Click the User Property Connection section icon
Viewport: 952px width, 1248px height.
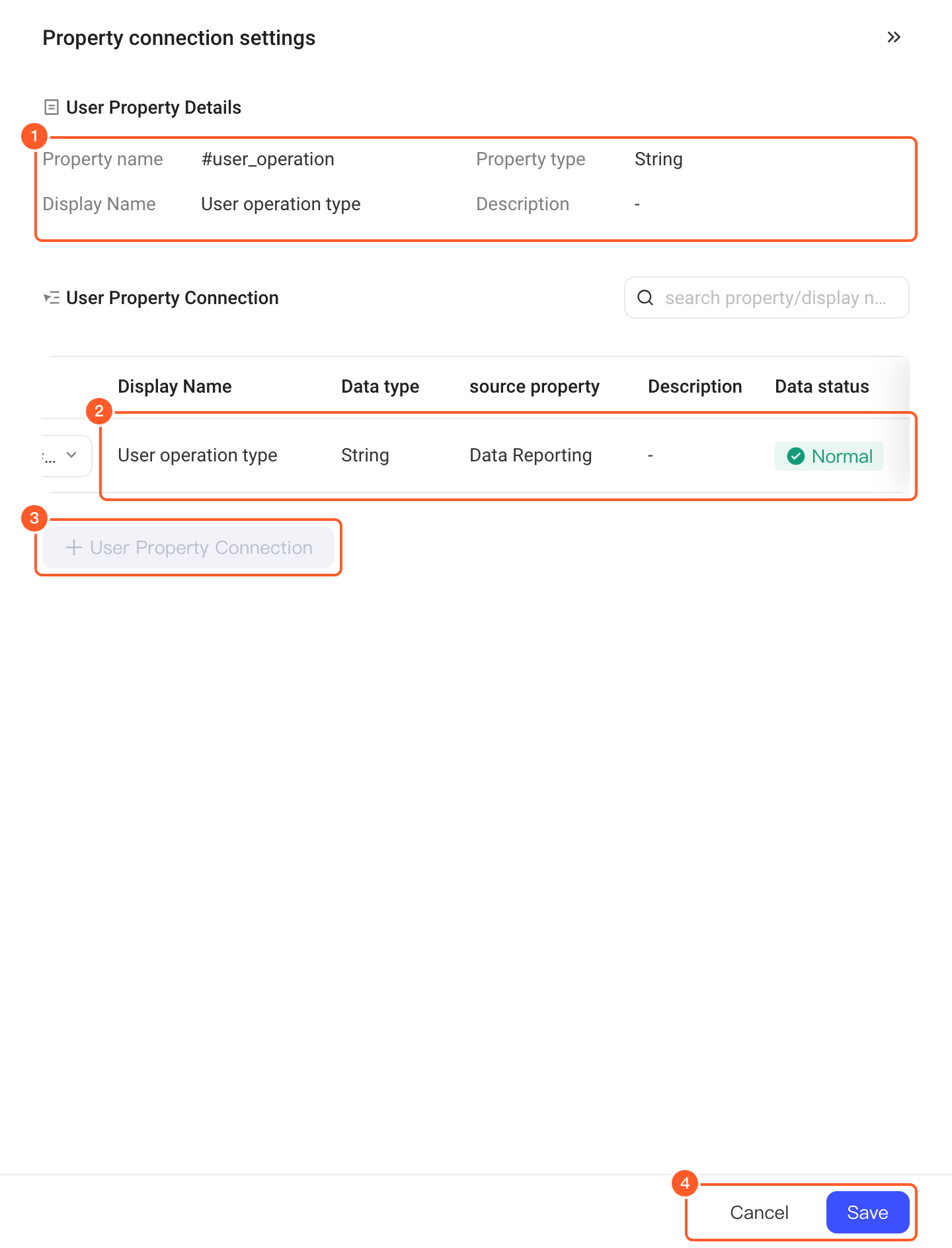click(51, 298)
